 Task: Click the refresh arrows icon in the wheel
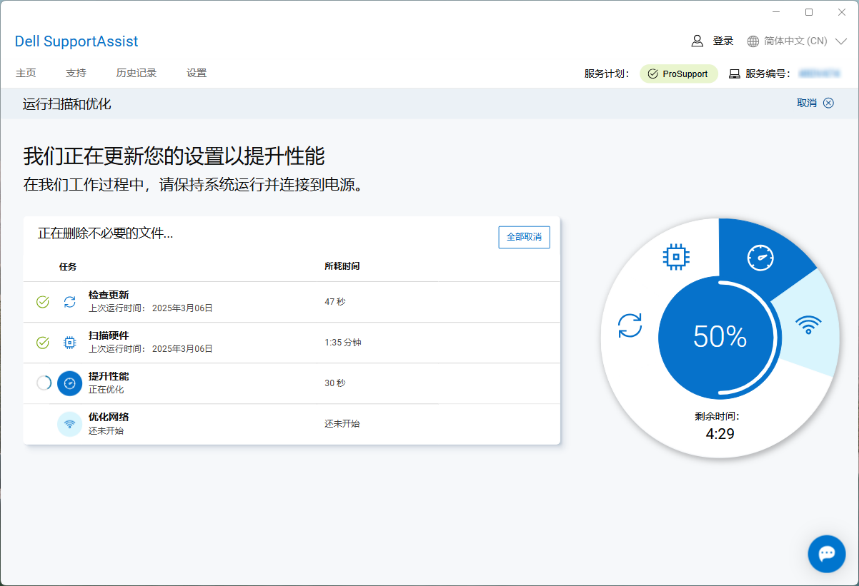[x=630, y=325]
